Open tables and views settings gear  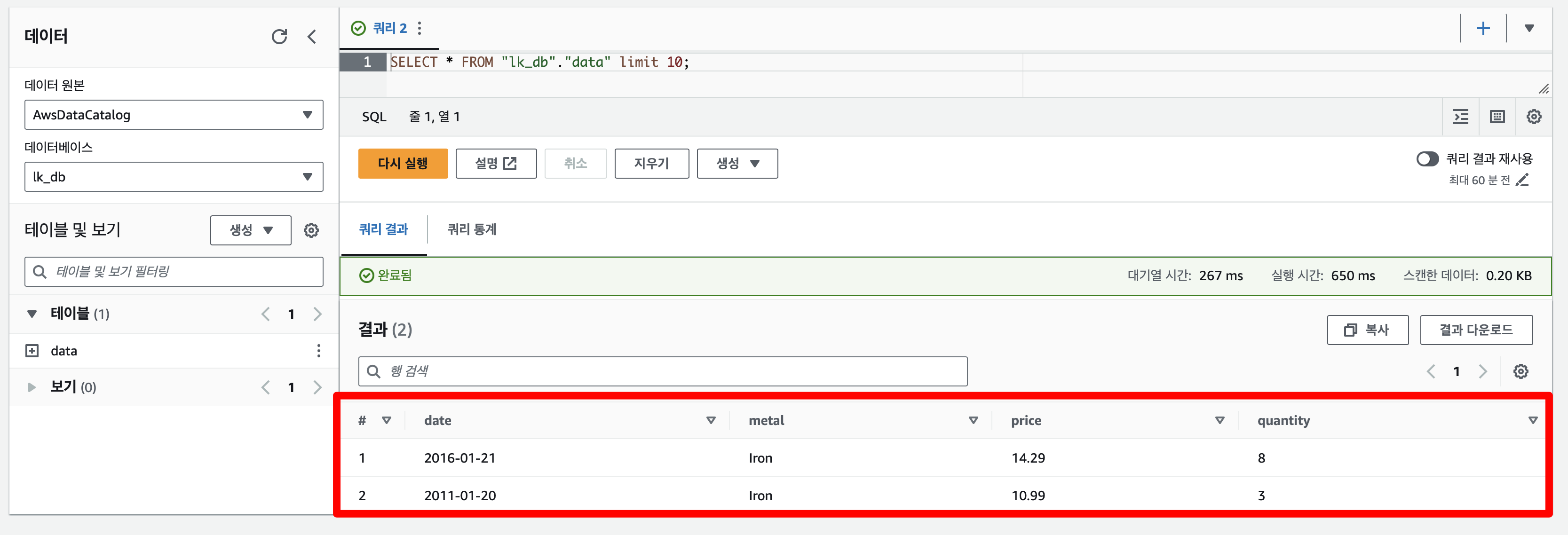click(x=311, y=230)
